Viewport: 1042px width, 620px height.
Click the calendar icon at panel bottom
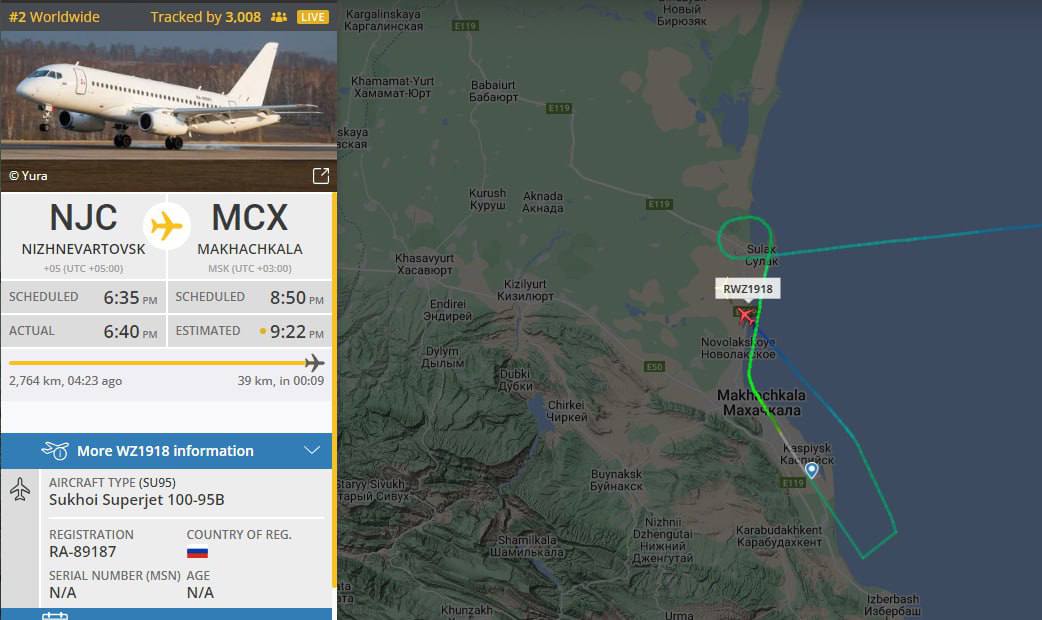coord(55,616)
